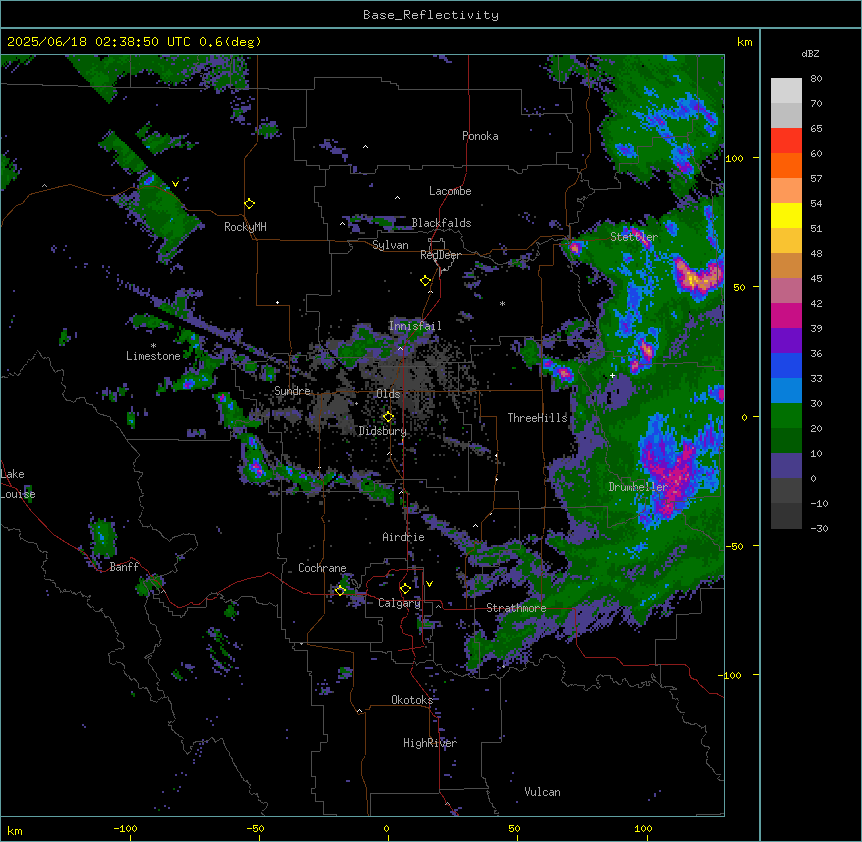Image resolution: width=862 pixels, height=842 pixels.
Task: Click the slate purple 0-10 dBZ swatch
Action: point(786,466)
